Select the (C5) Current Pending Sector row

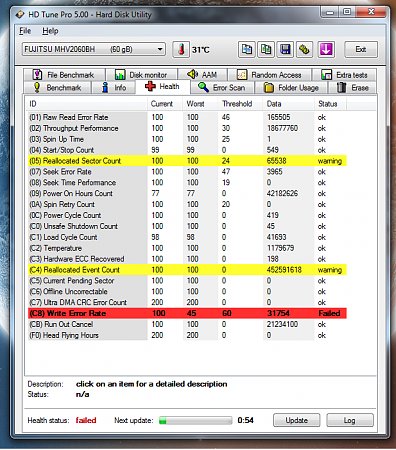(187, 281)
